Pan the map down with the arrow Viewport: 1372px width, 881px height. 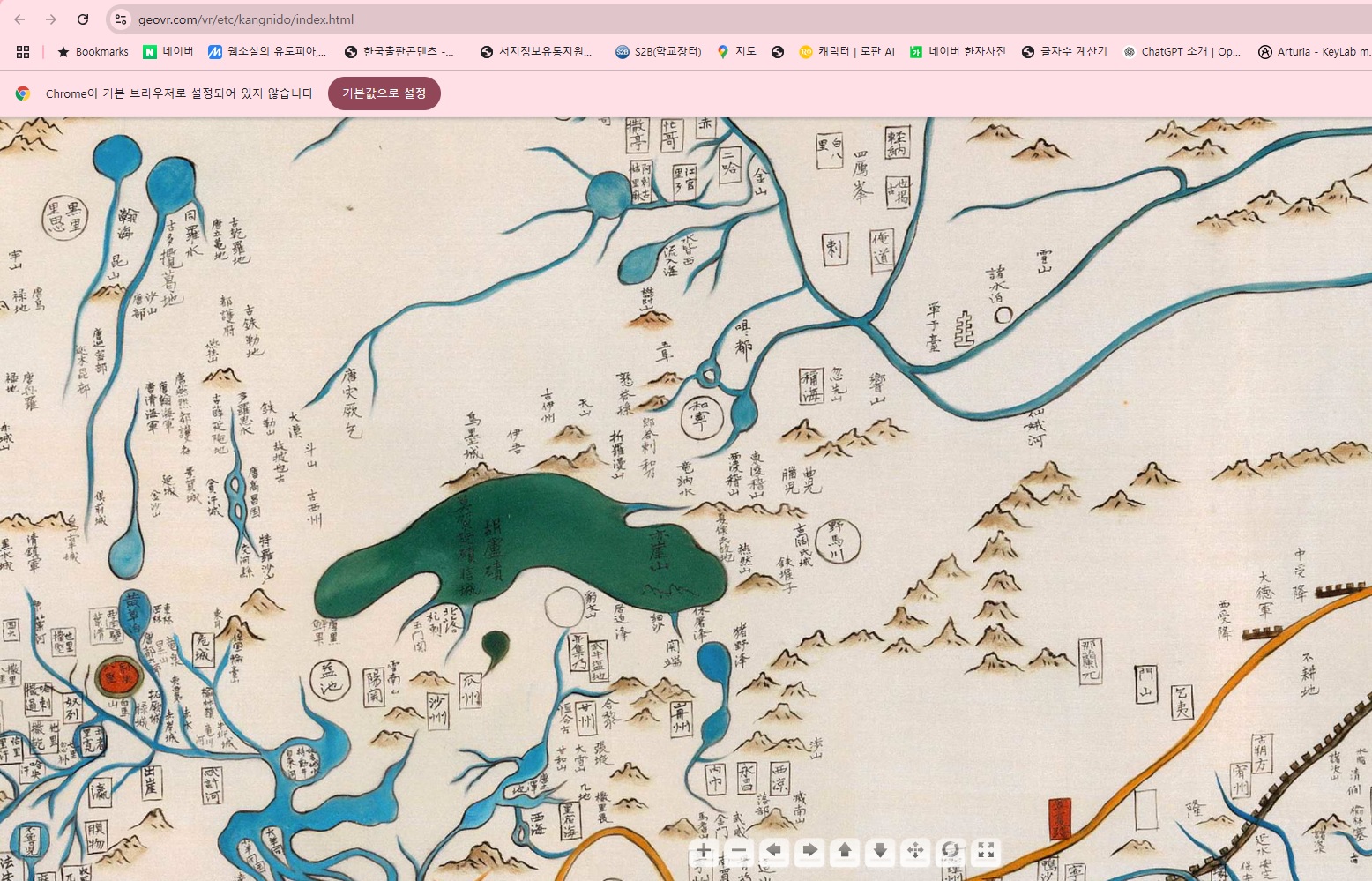click(x=880, y=851)
